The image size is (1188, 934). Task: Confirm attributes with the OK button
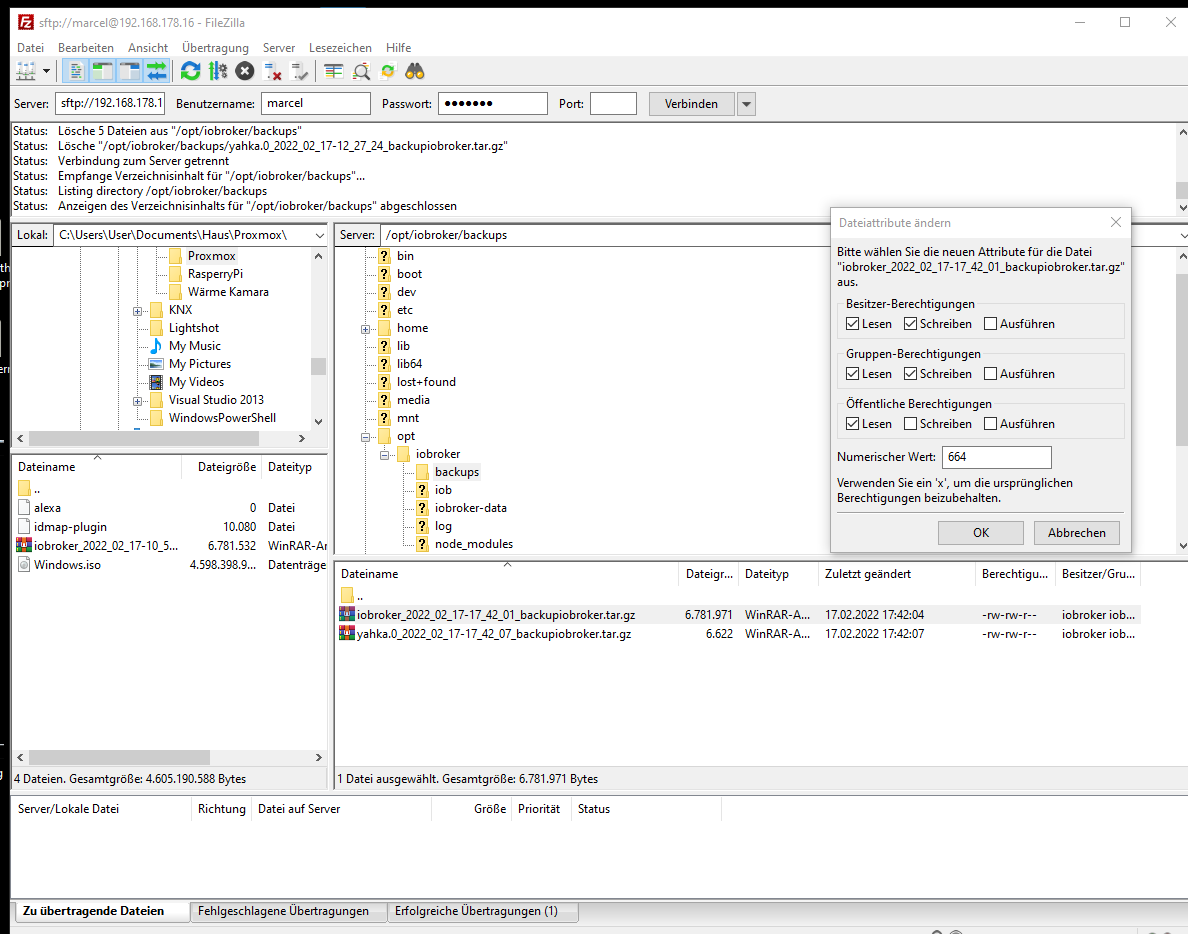coord(980,533)
